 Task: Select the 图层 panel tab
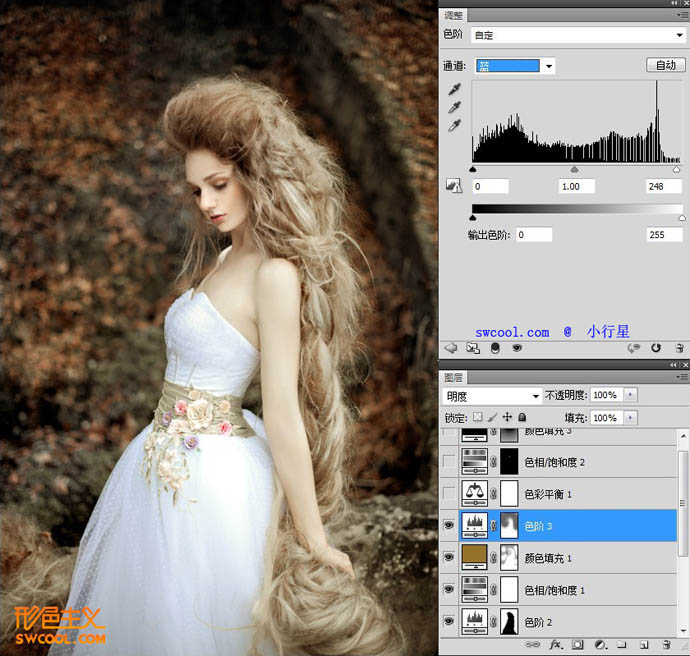tap(452, 378)
